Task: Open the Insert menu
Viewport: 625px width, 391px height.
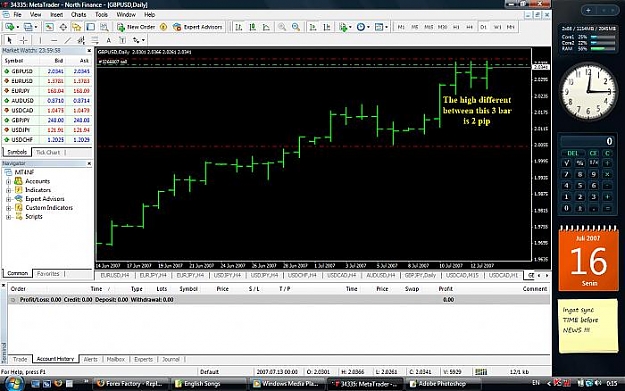Action: point(56,15)
